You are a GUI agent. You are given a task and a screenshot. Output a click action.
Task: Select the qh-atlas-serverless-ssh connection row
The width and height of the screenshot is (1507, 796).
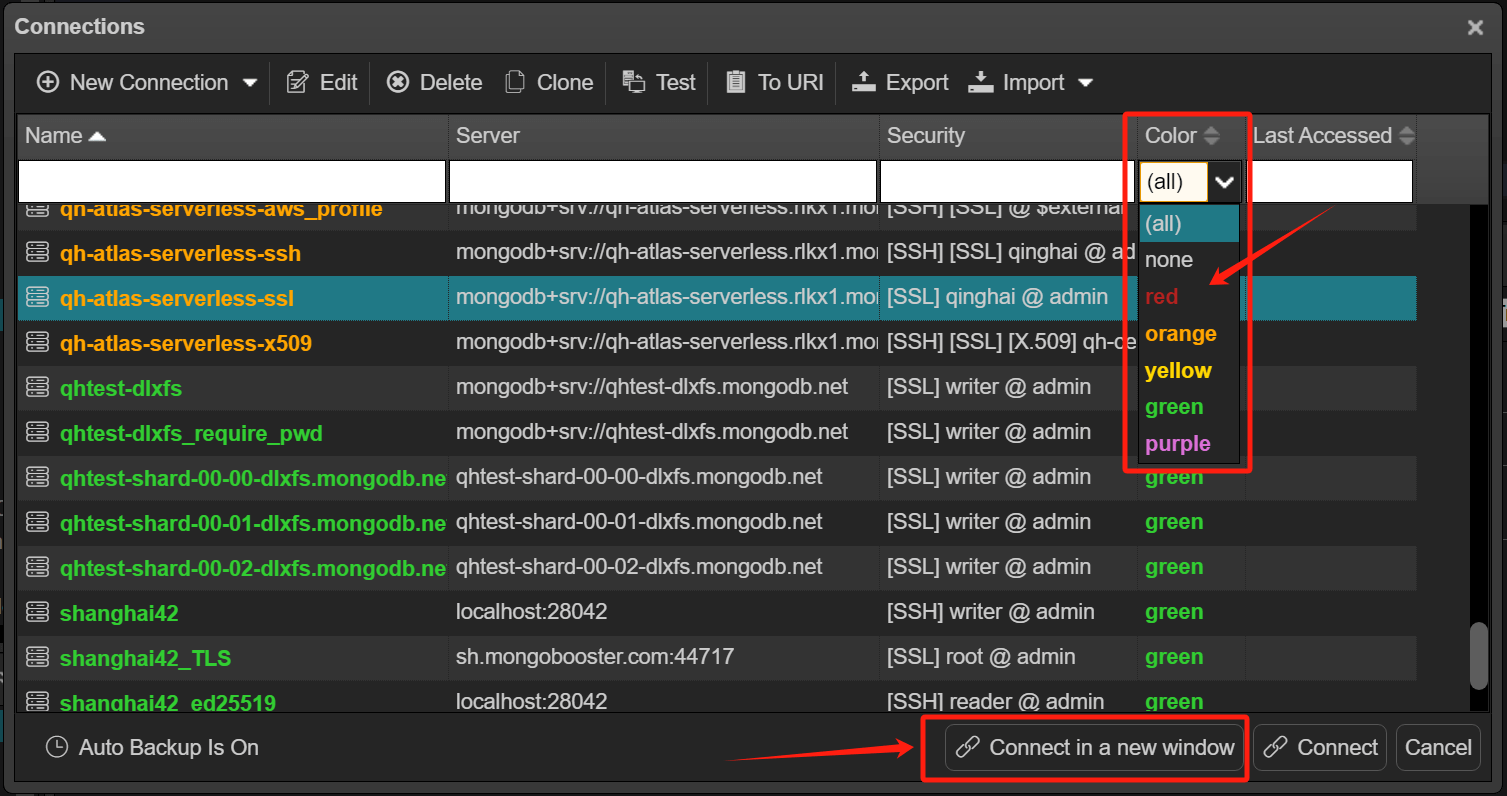[x=716, y=253]
